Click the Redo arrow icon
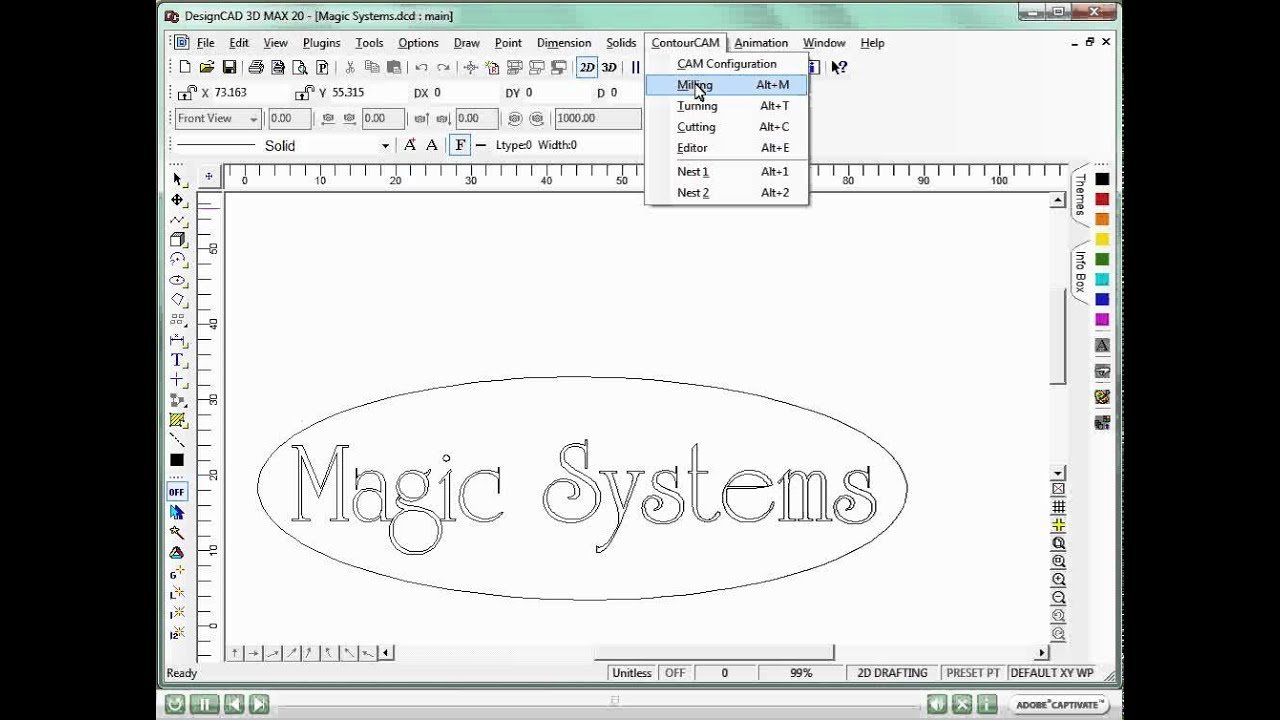Screen dimensions: 1280x720 (x=443, y=67)
